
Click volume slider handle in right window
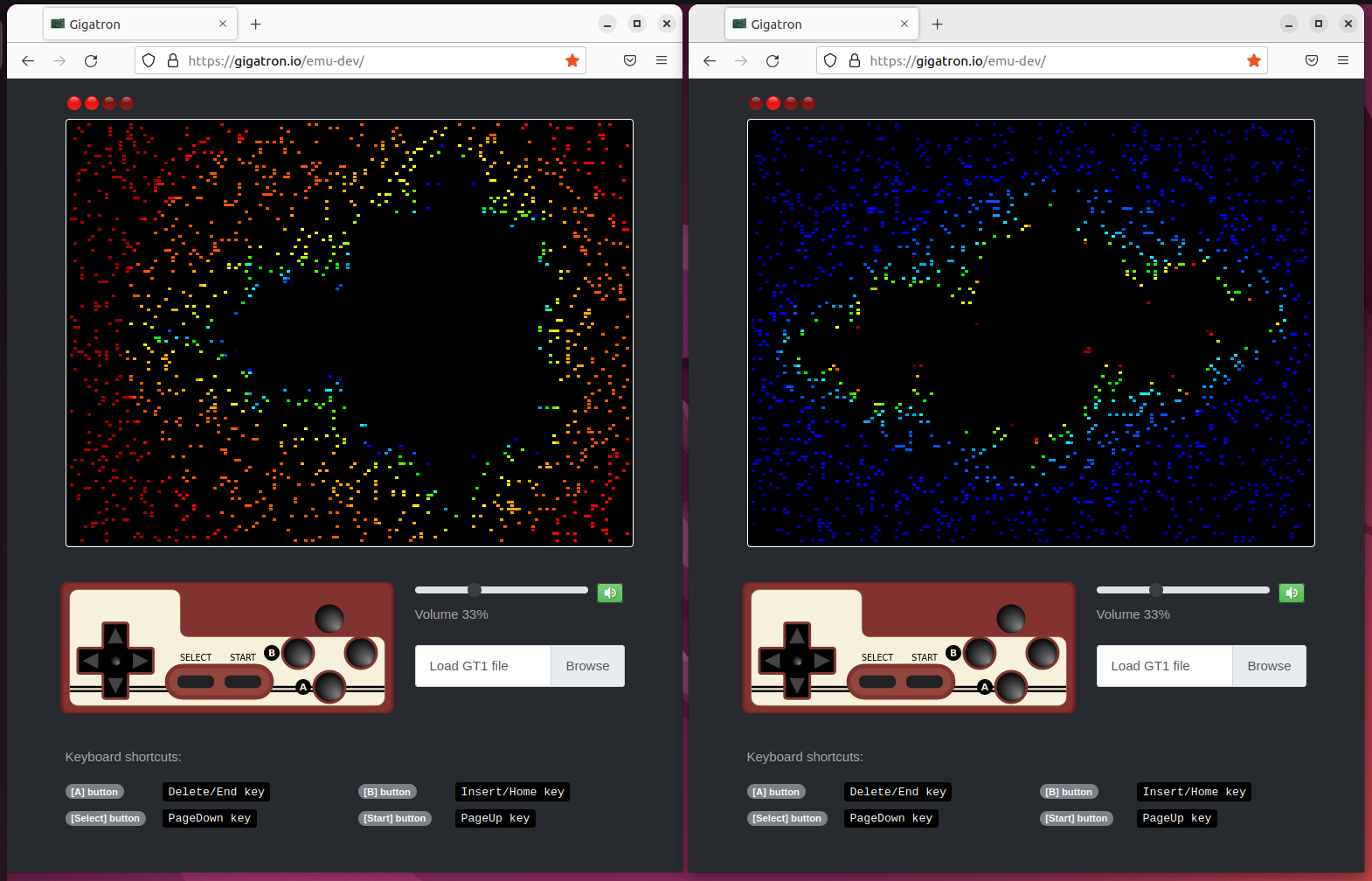pyautogui.click(x=1156, y=590)
